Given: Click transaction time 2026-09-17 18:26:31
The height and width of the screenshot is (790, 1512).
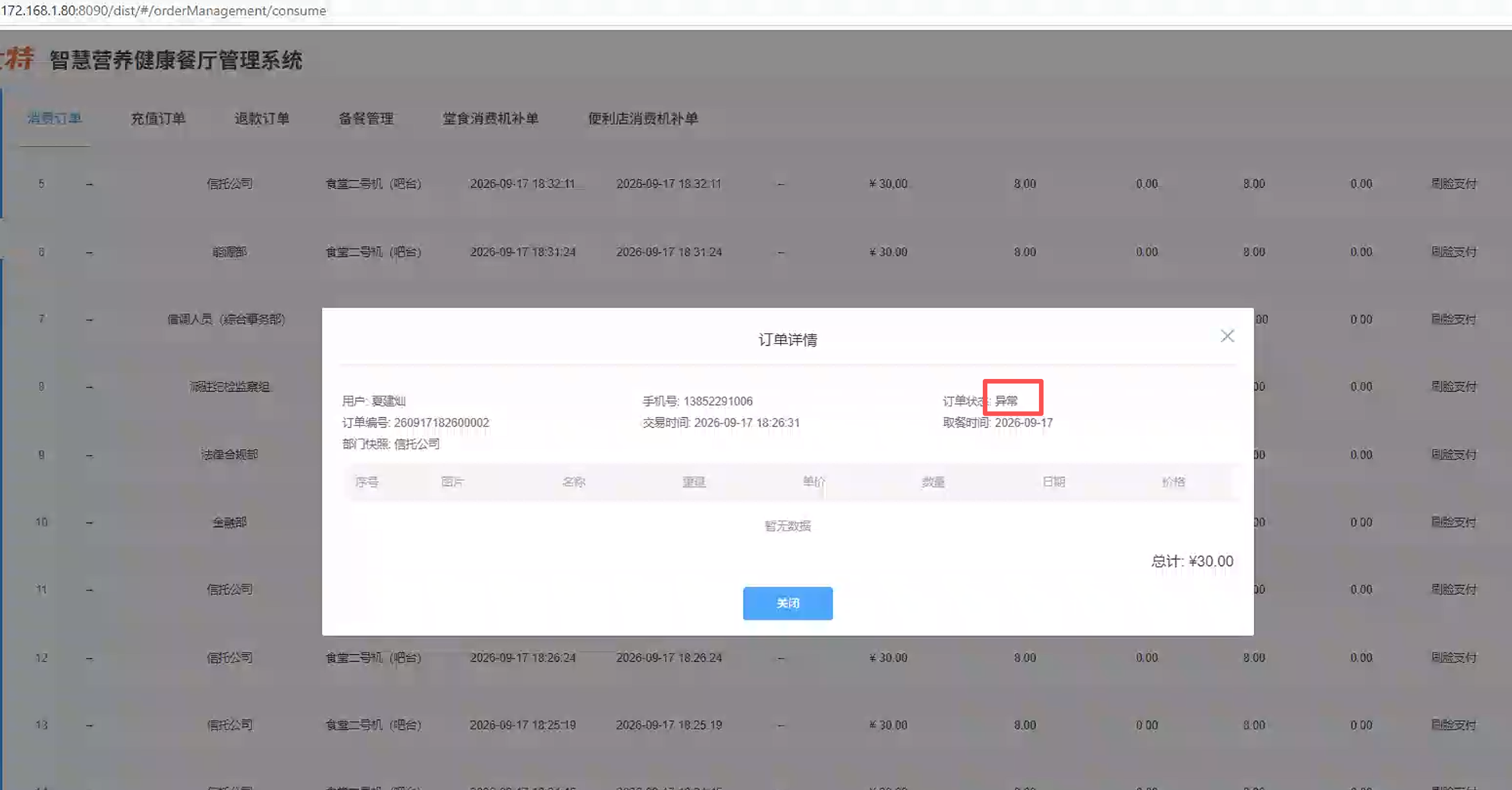Looking at the screenshot, I should tap(746, 422).
